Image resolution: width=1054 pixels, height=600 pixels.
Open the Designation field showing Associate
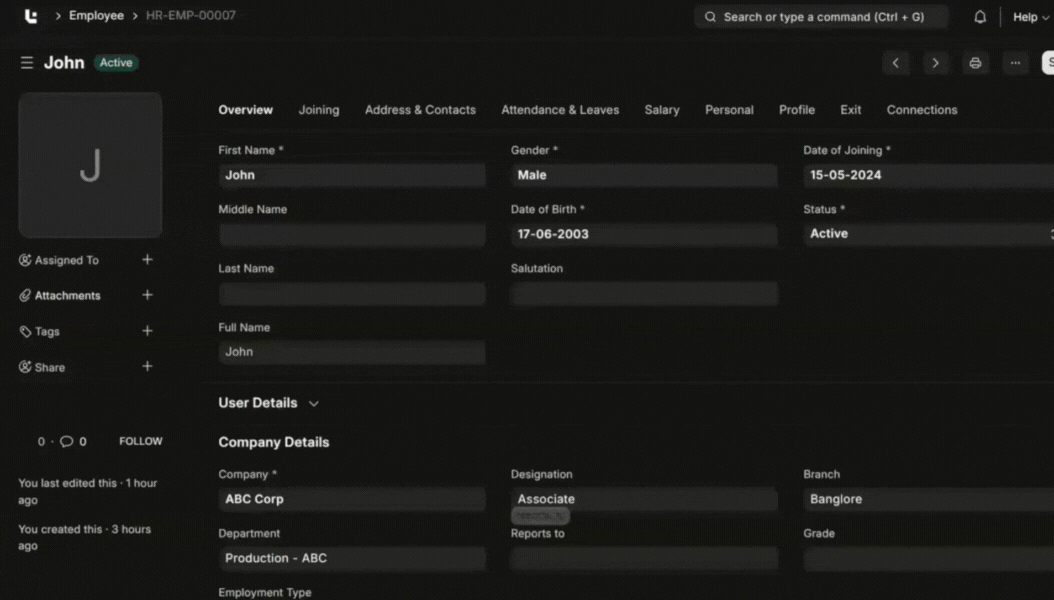click(x=644, y=499)
